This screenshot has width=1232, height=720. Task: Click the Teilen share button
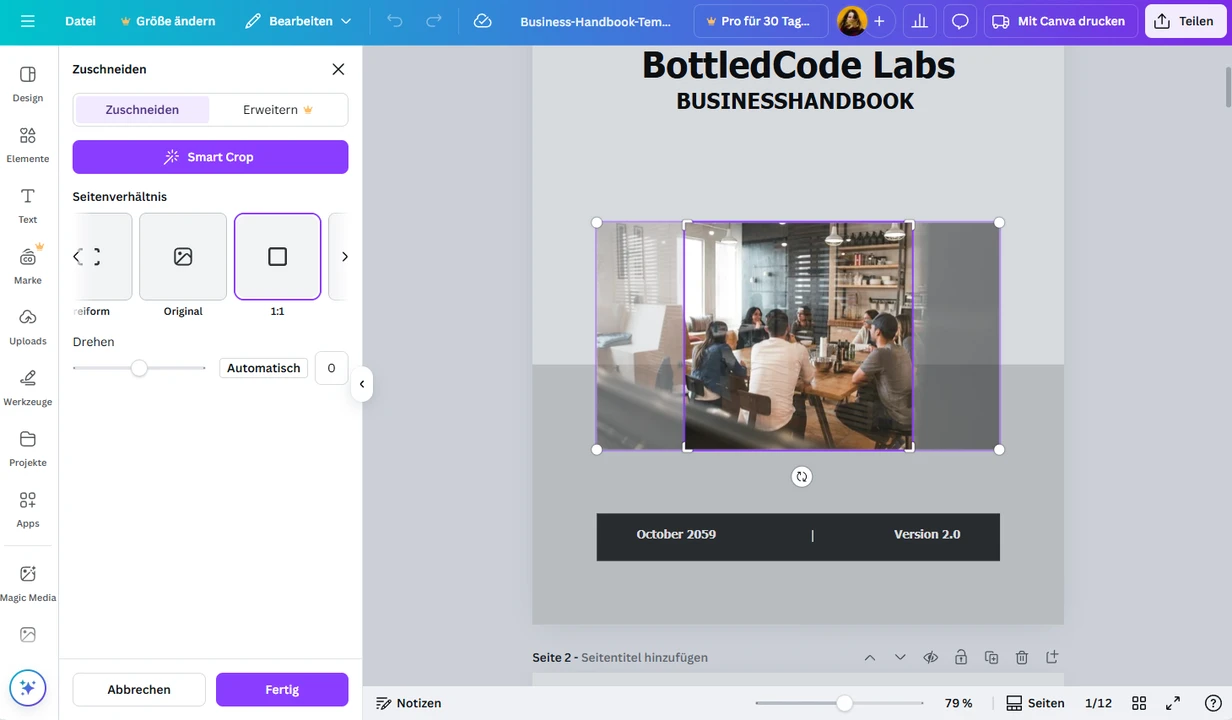pos(1185,21)
